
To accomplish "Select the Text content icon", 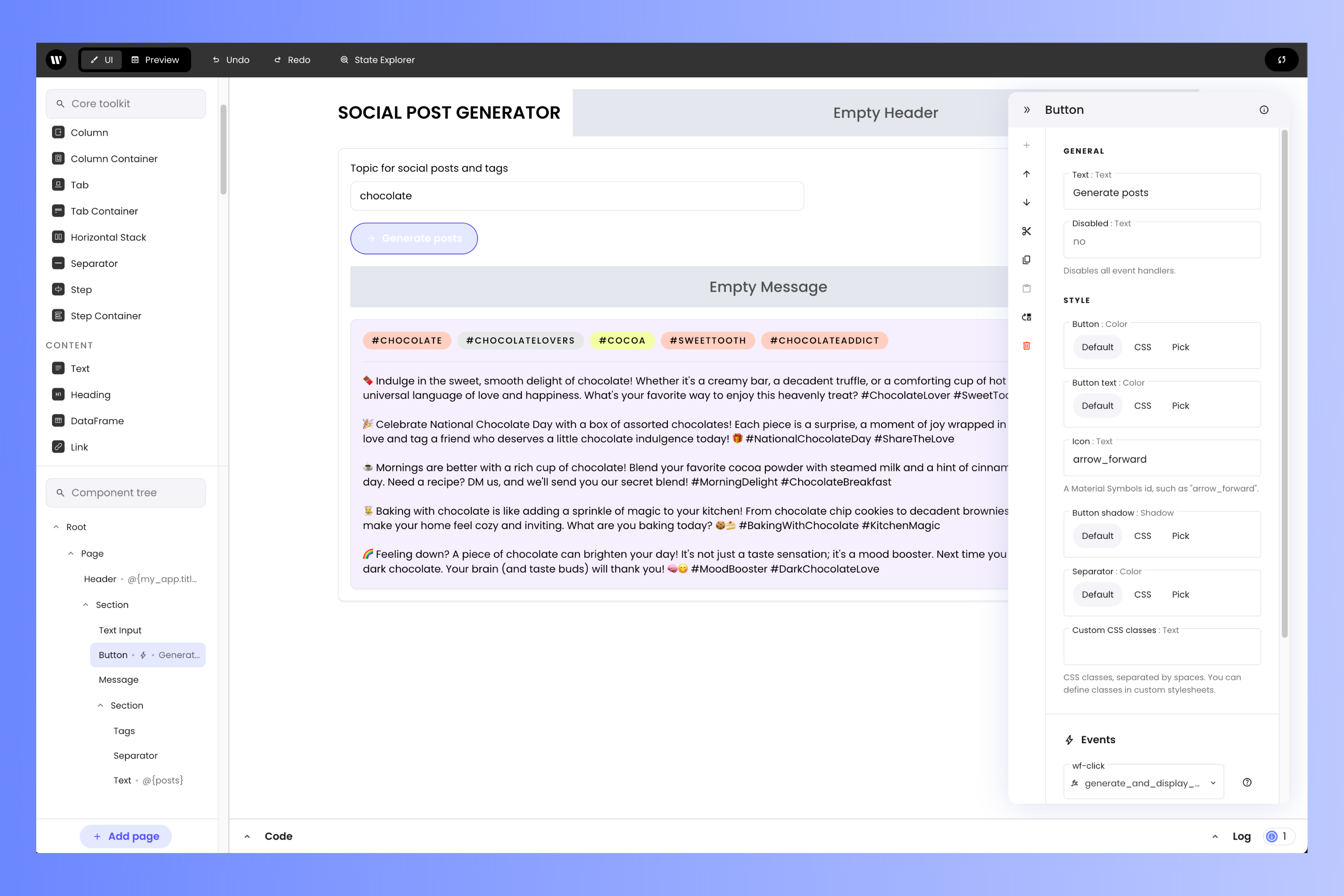I will (x=58, y=368).
